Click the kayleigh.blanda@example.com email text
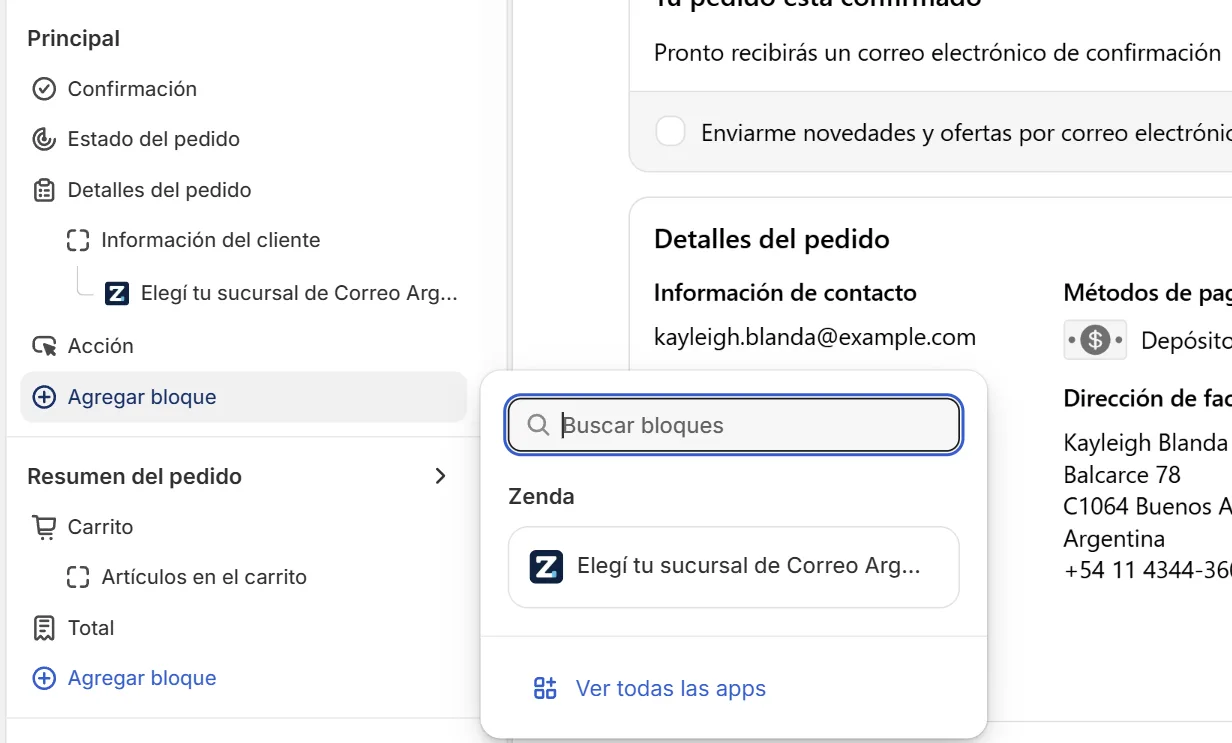Image resolution: width=1232 pixels, height=743 pixels. 815,336
